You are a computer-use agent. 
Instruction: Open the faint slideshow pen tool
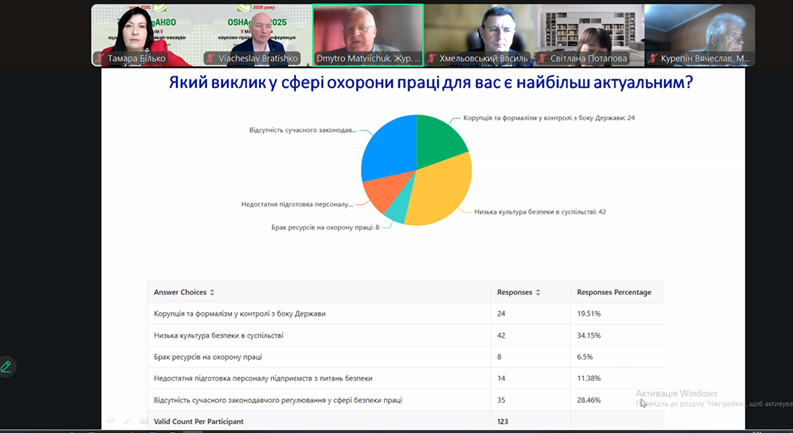pos(127,420)
